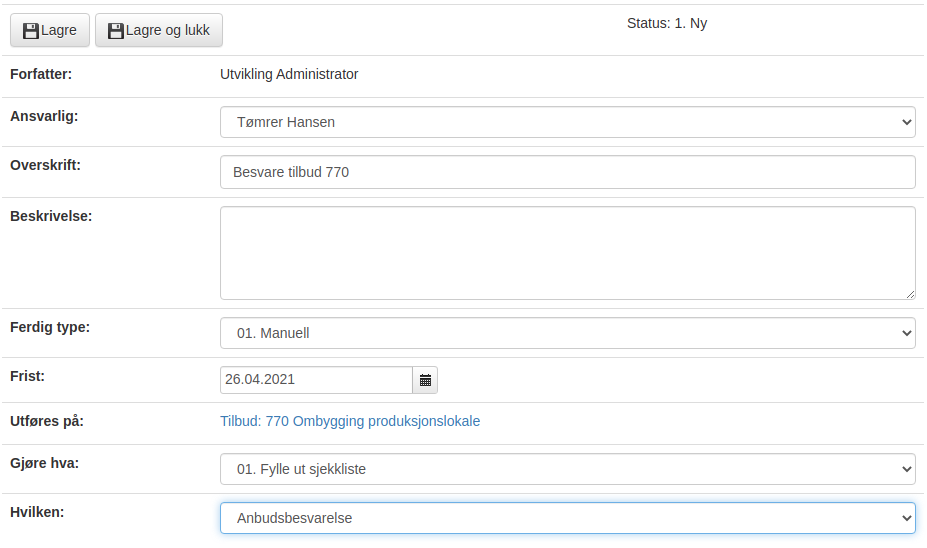Screen dimensions: 927x548
Task: Click the Lagre save button
Action: [x=50, y=30]
